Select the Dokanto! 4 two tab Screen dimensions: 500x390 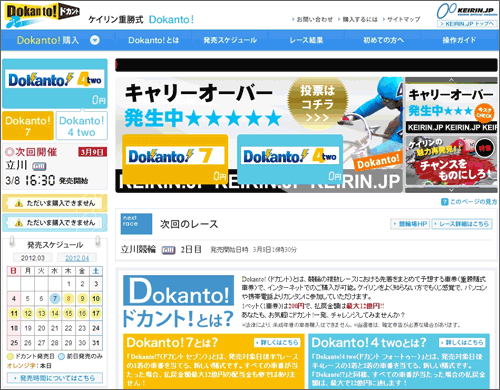[82, 126]
